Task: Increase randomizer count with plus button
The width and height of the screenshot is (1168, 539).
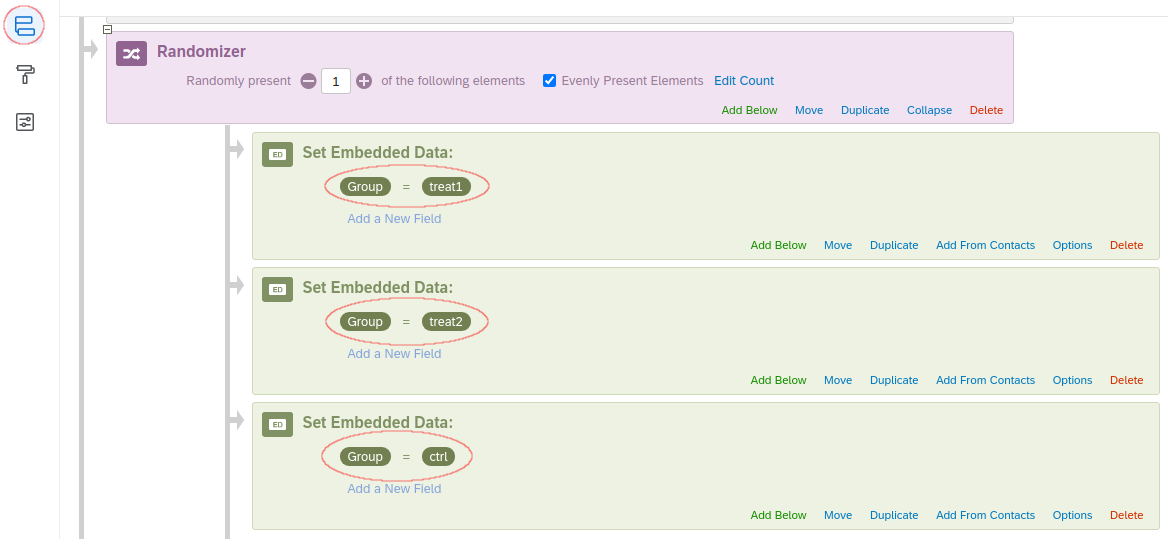Action: click(364, 81)
